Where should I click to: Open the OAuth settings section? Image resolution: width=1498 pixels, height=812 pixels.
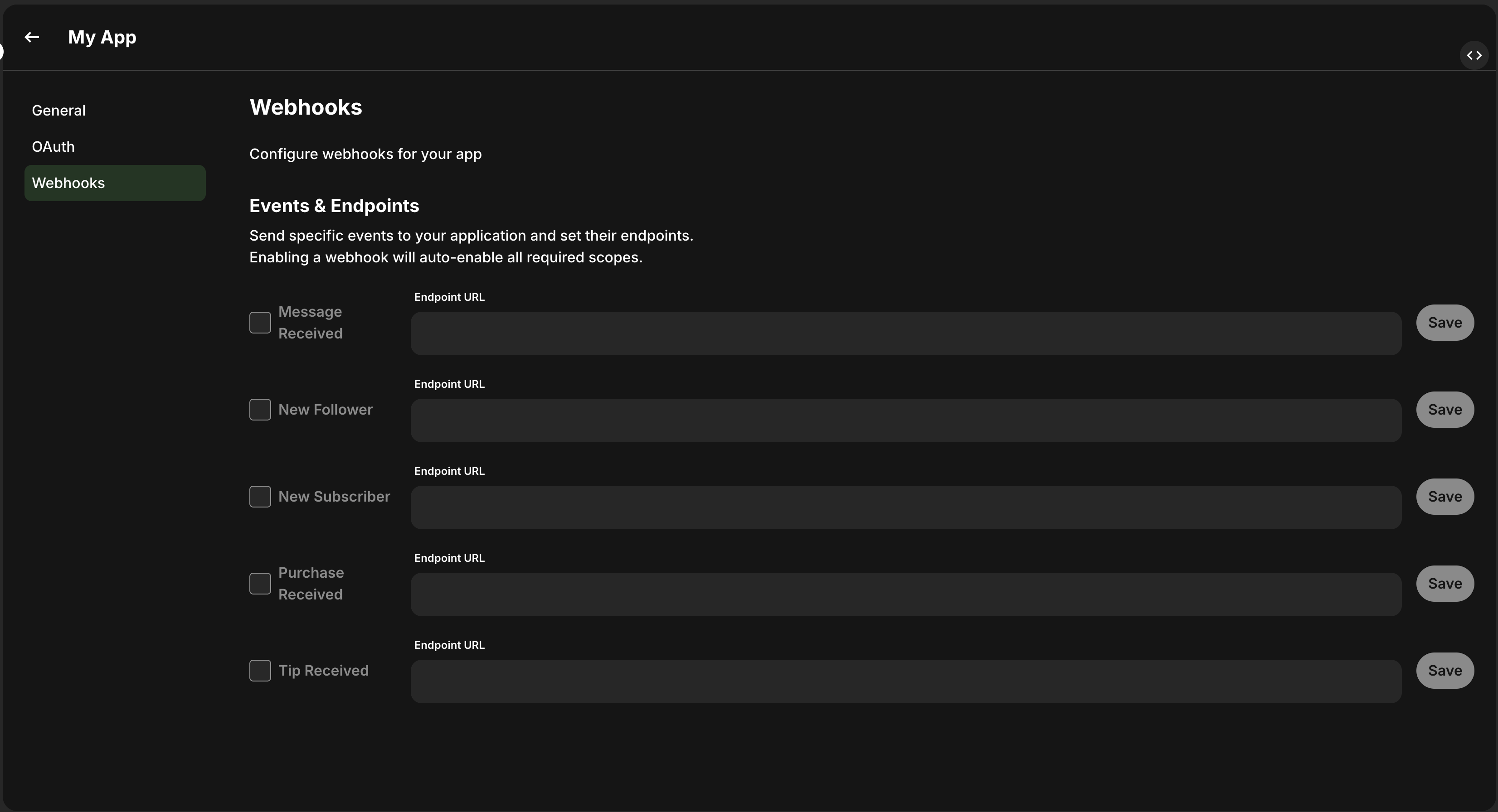(x=53, y=146)
